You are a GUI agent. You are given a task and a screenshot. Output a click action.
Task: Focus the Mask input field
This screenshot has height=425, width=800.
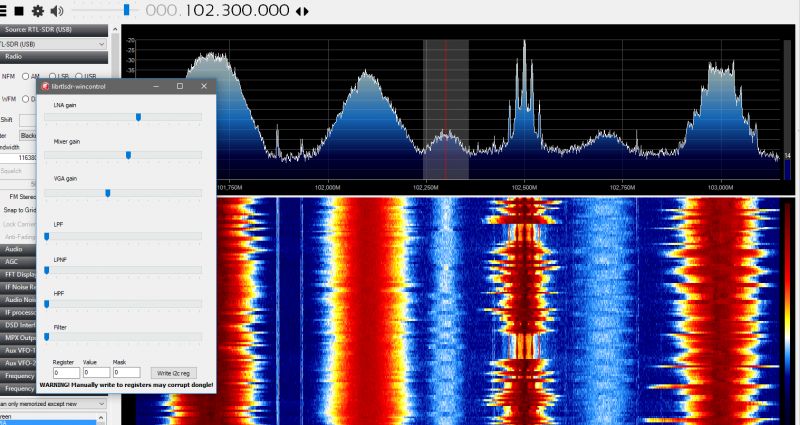(x=127, y=373)
